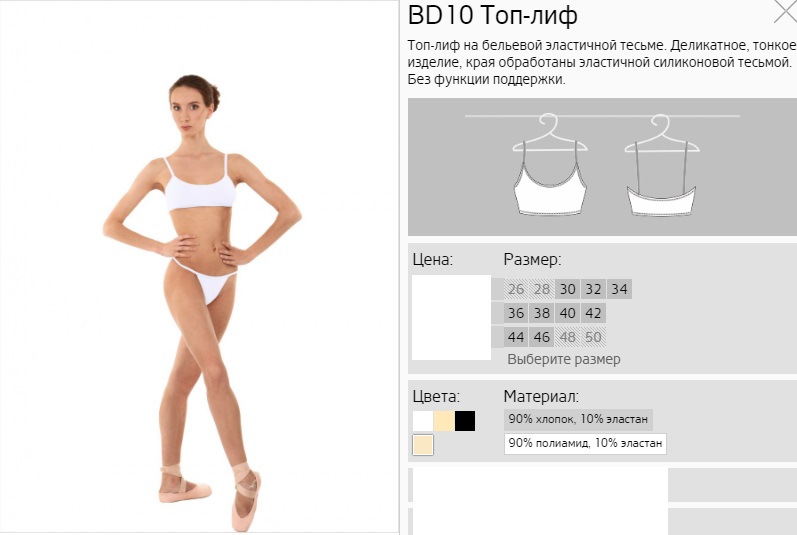Pick size 44
This screenshot has width=797, height=535.
point(515,337)
